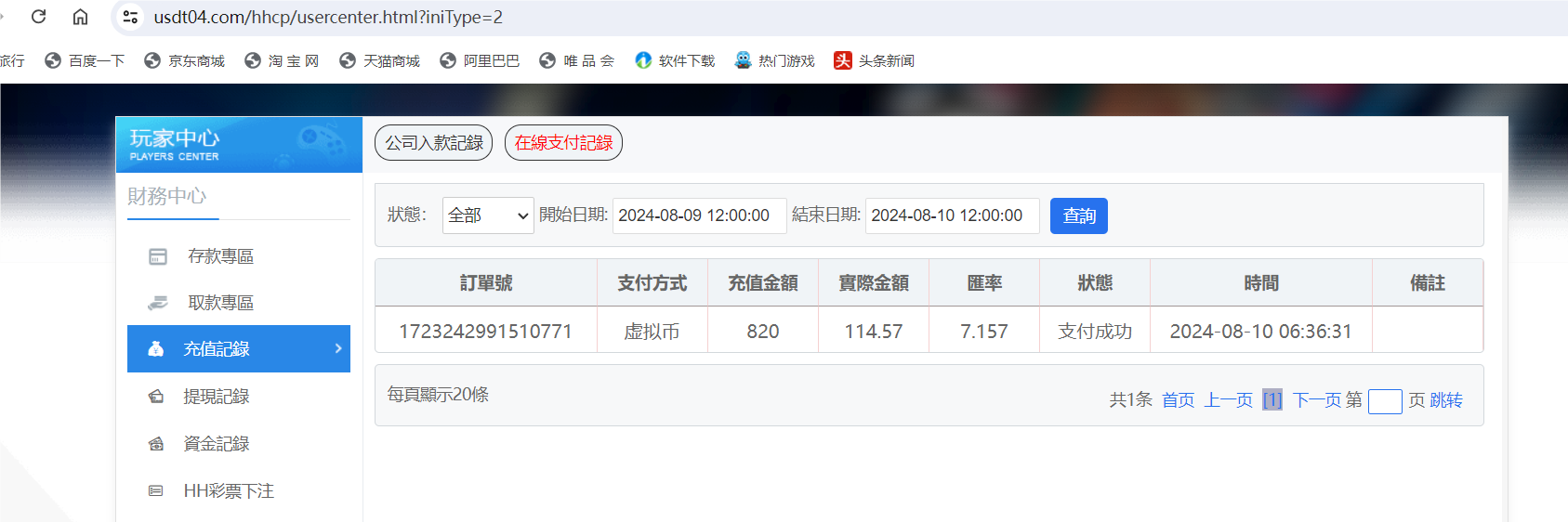Open the 狀態 全部 dropdown

tap(488, 215)
